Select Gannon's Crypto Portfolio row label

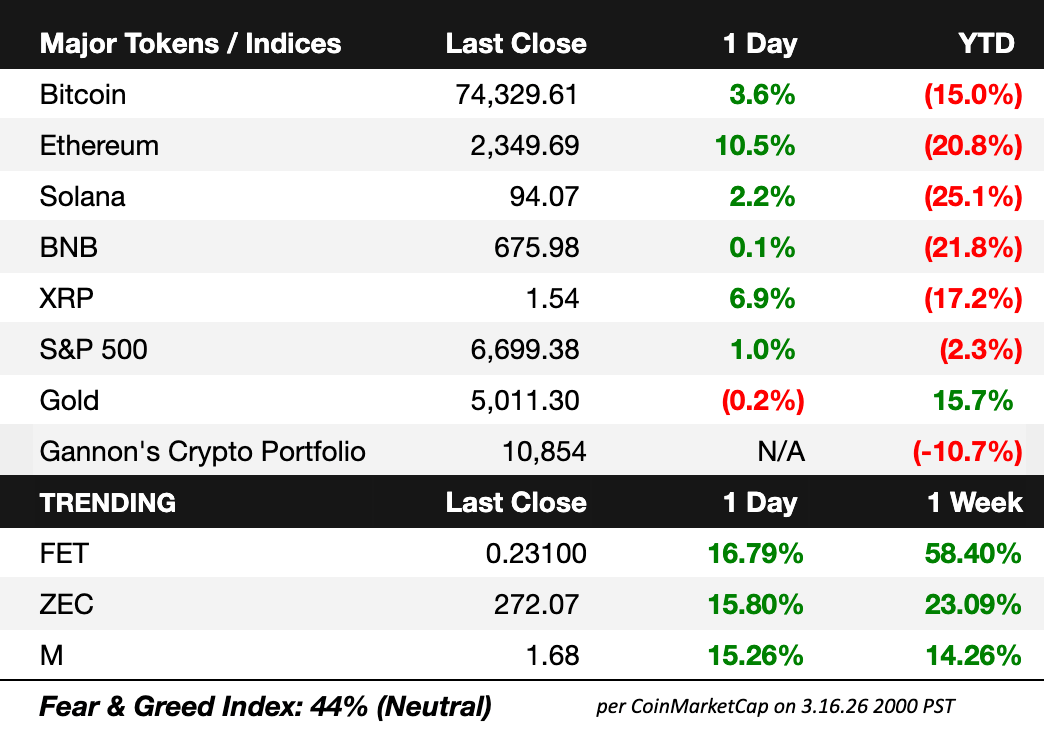coord(202,452)
